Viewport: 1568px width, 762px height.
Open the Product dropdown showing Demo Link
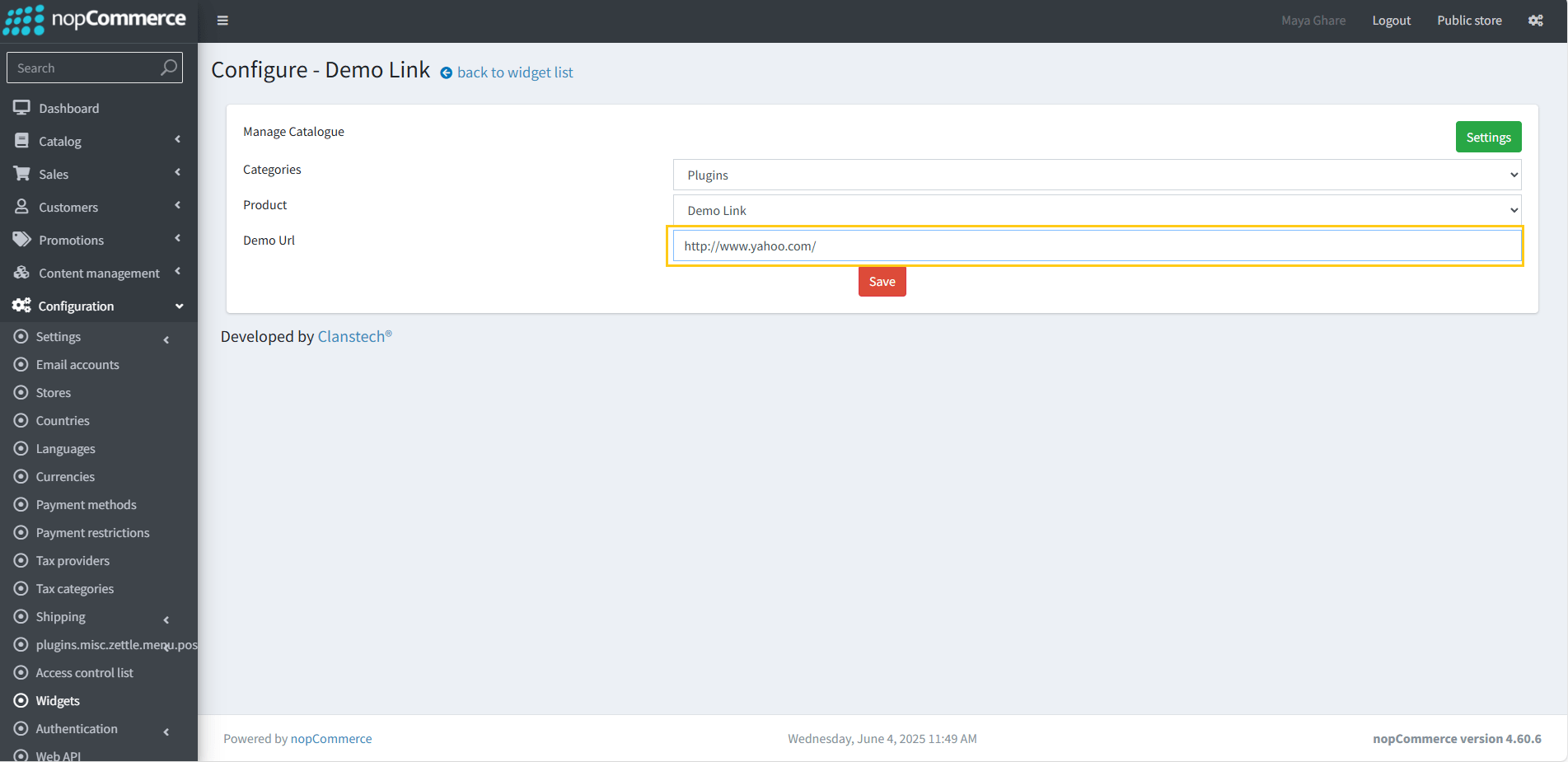pos(1096,210)
